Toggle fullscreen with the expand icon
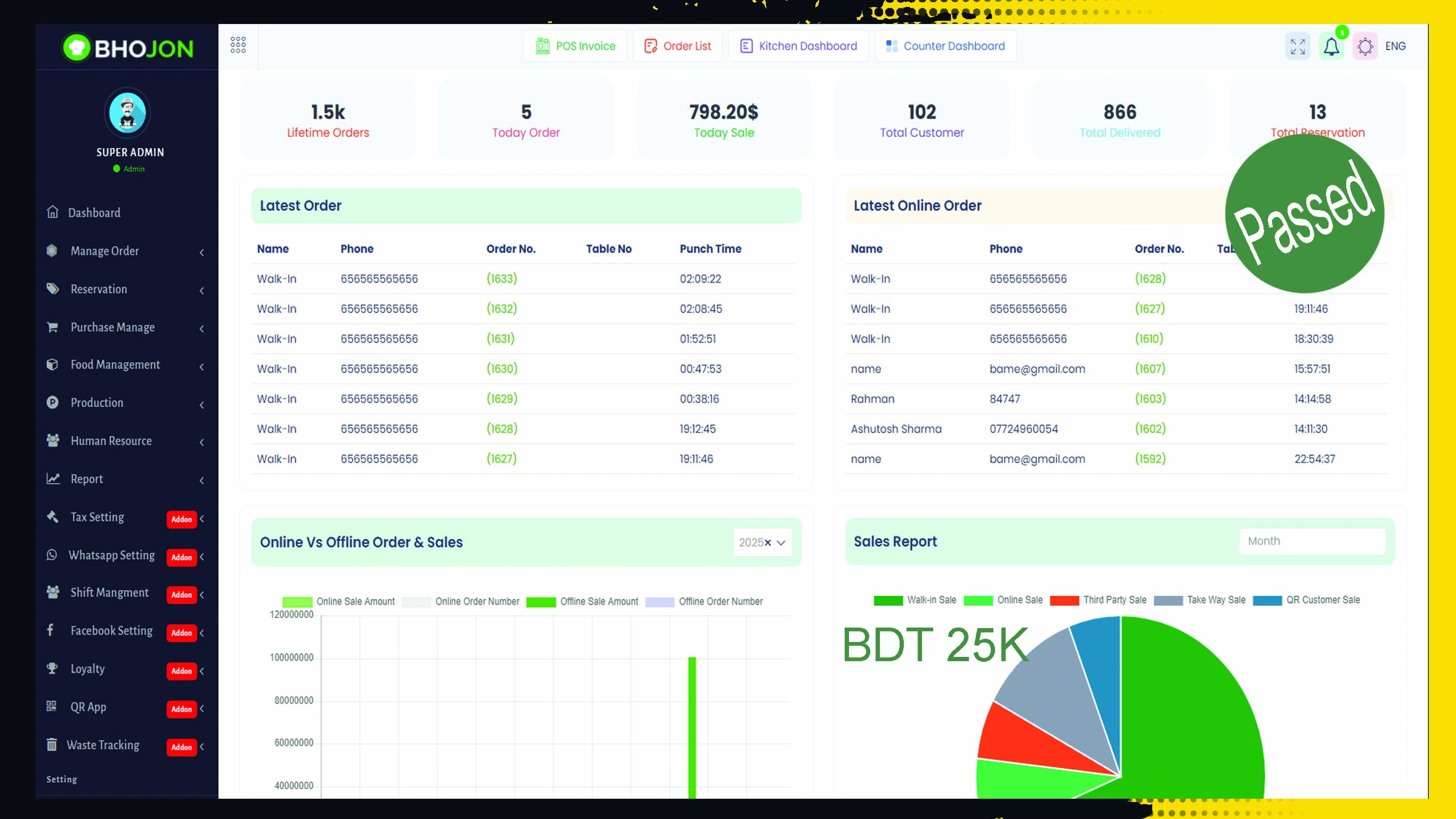The width and height of the screenshot is (1456, 819). (1298, 46)
